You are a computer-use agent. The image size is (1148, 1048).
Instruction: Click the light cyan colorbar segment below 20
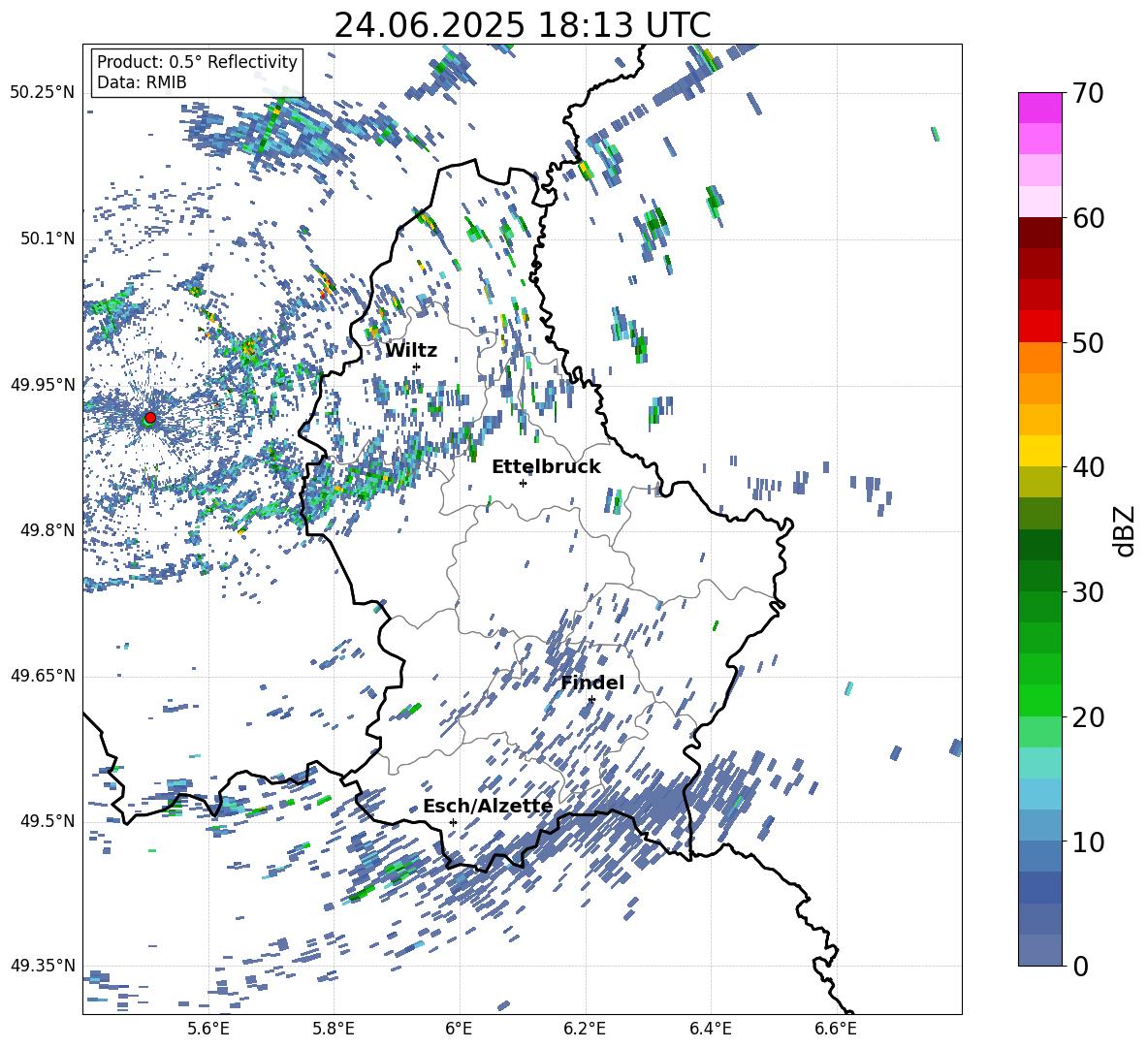click(x=1039, y=763)
